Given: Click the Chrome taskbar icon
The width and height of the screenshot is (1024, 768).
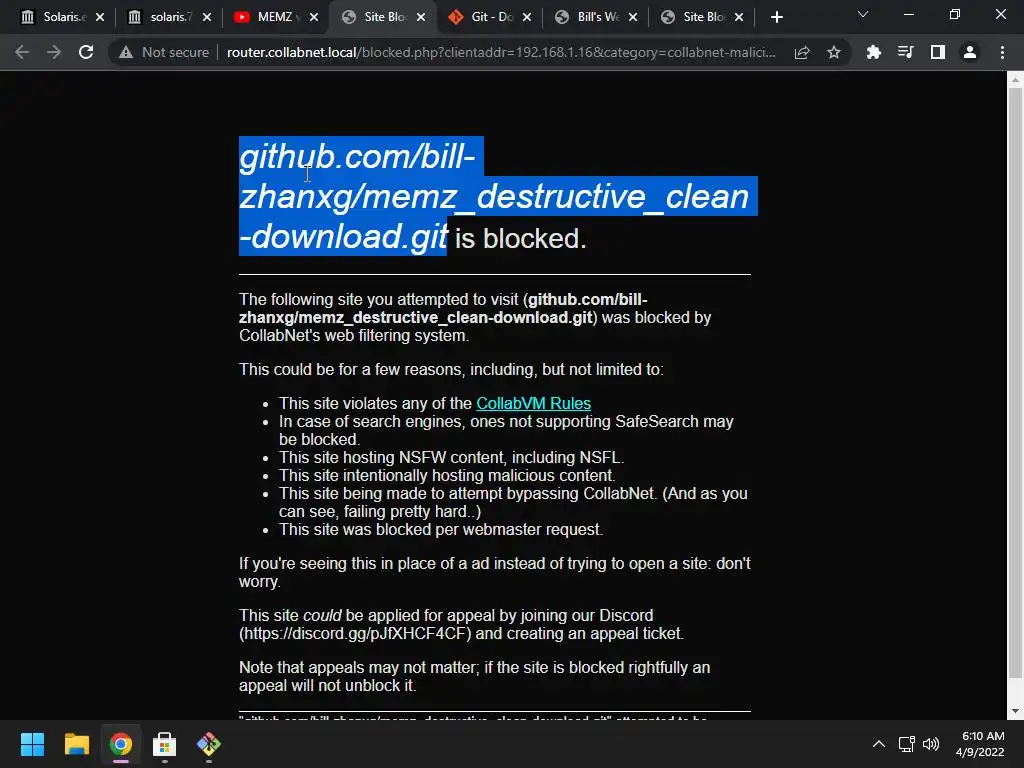Looking at the screenshot, I should click(x=120, y=744).
